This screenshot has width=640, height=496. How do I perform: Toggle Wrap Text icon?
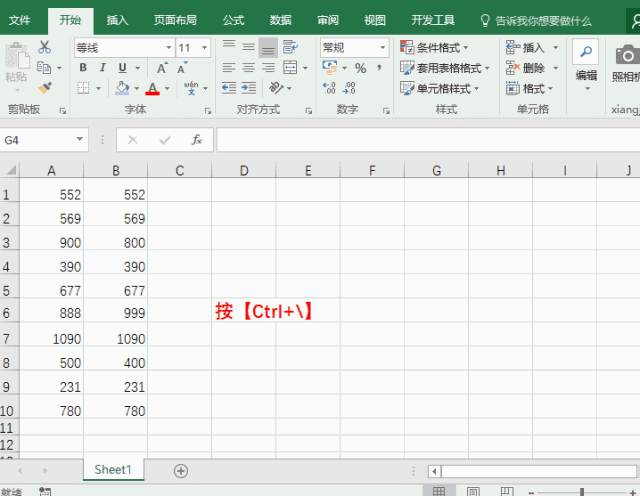click(290, 47)
